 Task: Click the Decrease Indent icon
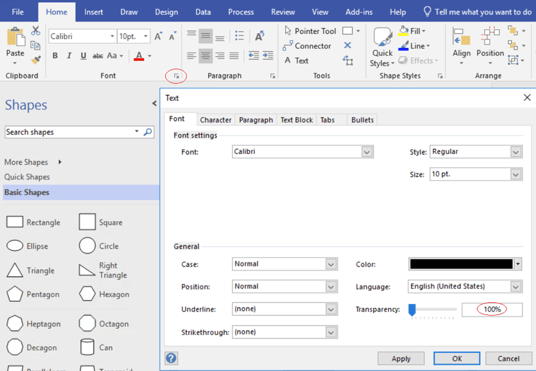[x=253, y=55]
